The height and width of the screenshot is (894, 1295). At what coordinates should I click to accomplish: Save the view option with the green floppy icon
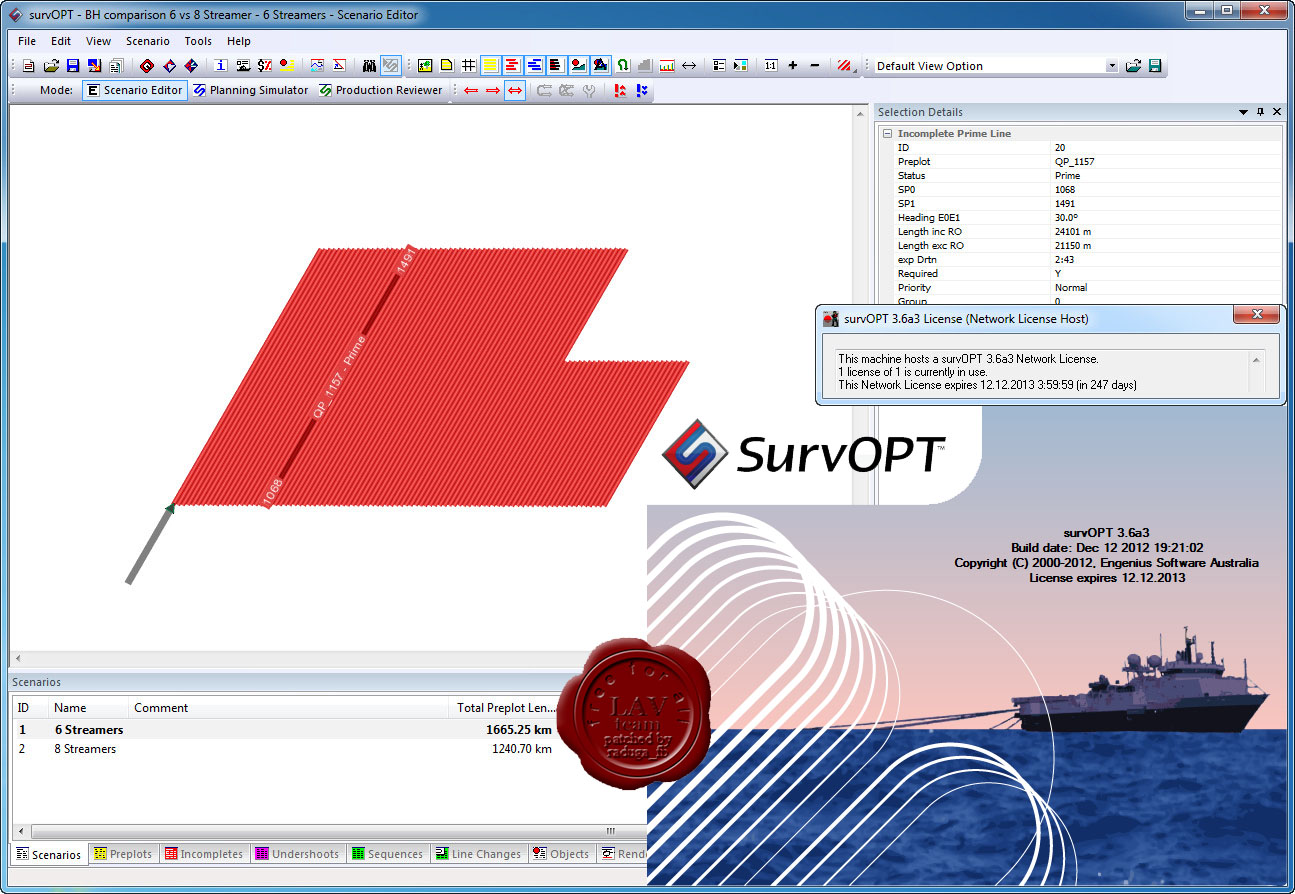[x=1155, y=66]
